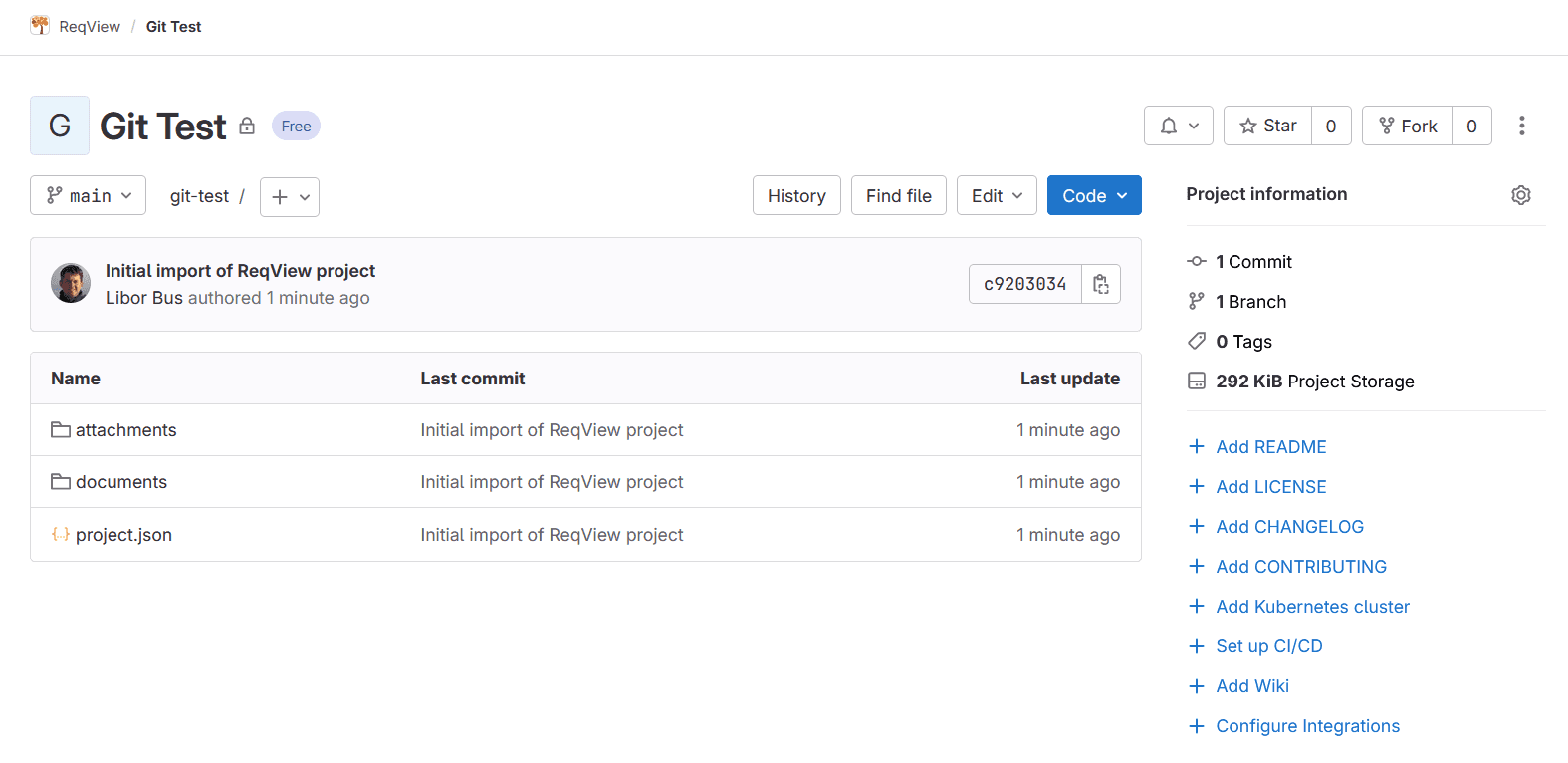Open 292 KiB Project Storage link
The width and height of the screenshot is (1568, 763).
coord(1315,381)
